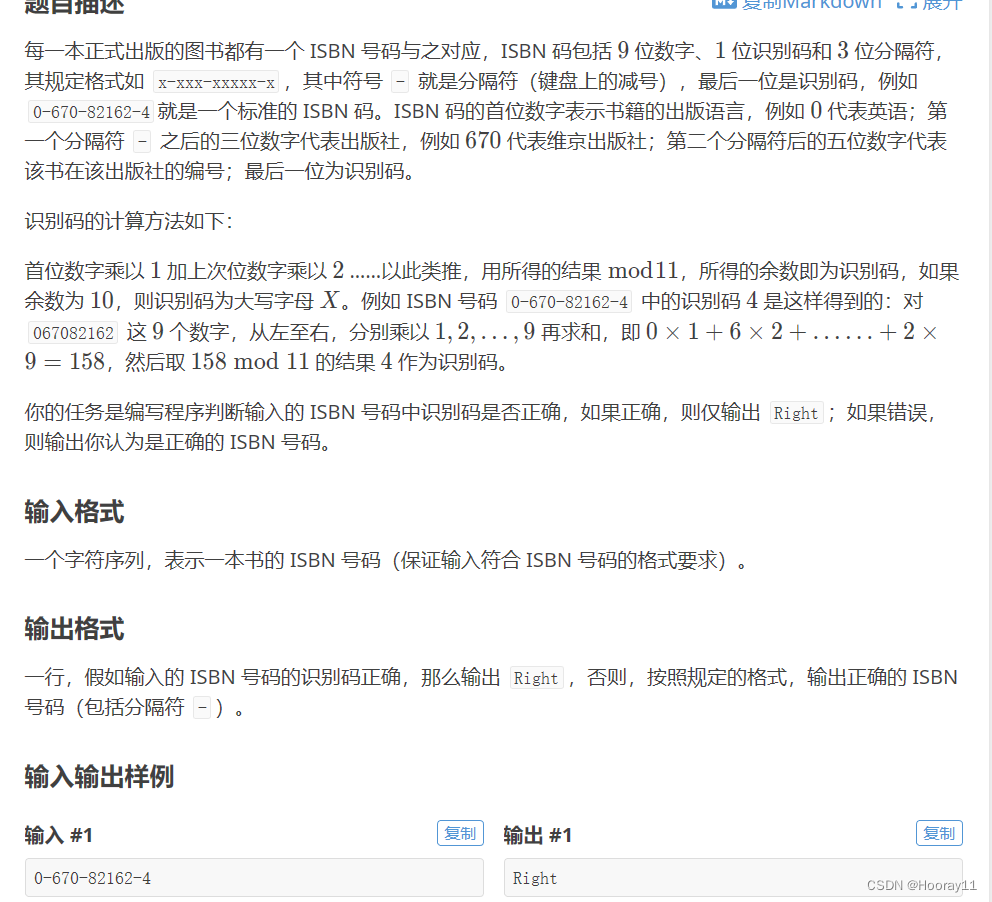Click the 复制 button for 输入 #1
The image size is (992, 902).
[x=460, y=833]
